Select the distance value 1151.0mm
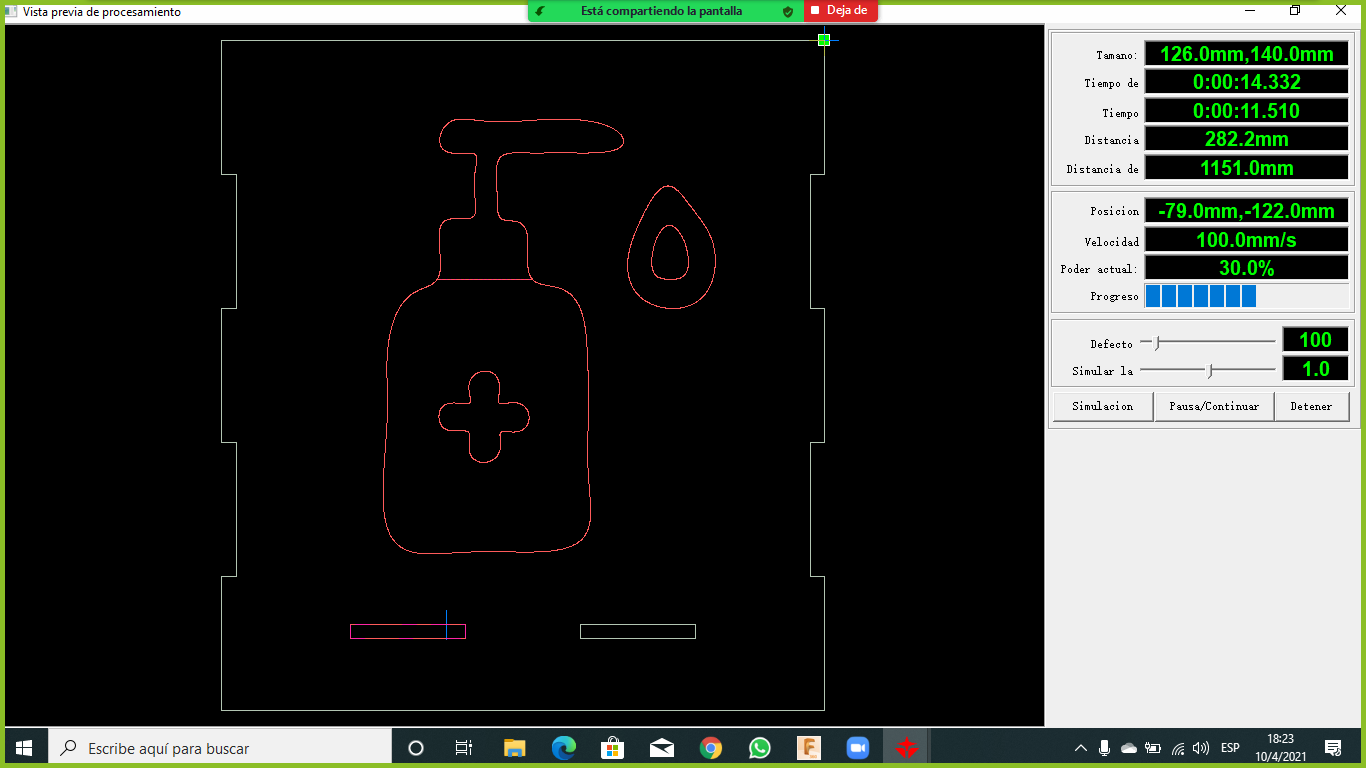This screenshot has height=768, width=1366. pyautogui.click(x=1246, y=168)
